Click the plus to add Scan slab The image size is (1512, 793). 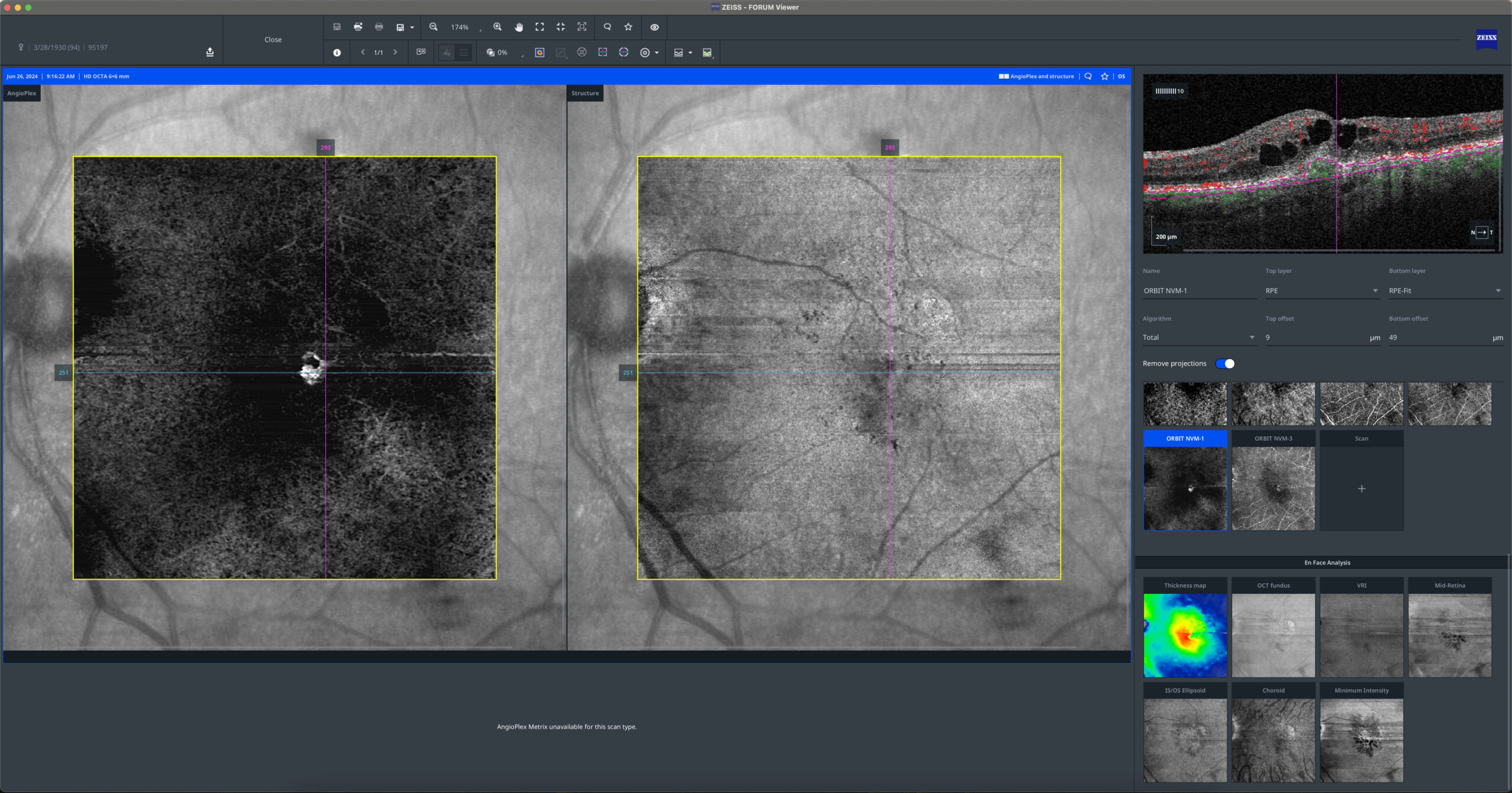tap(1361, 489)
